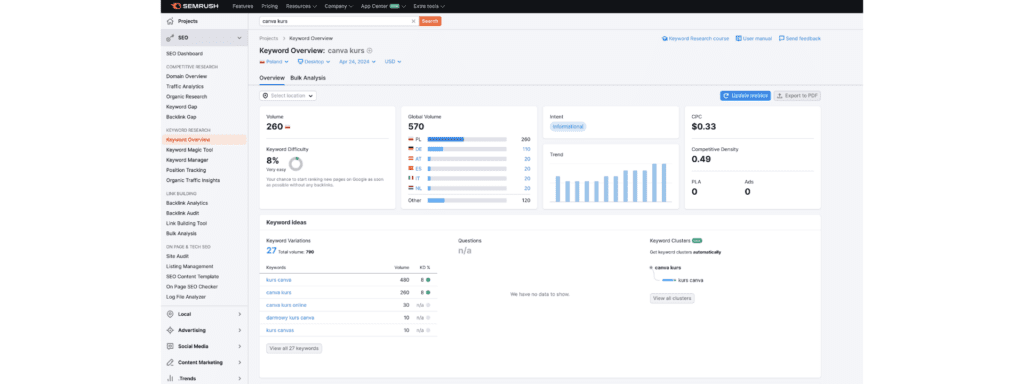The image size is (1024, 384).
Task: Click the $0.33 CPC value
Action: pyautogui.click(x=704, y=127)
